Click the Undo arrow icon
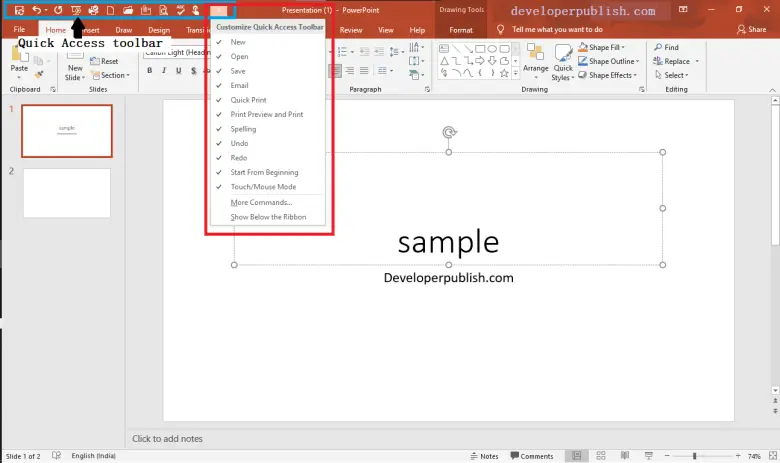Viewport: 780px width, 463px height. [x=36, y=10]
